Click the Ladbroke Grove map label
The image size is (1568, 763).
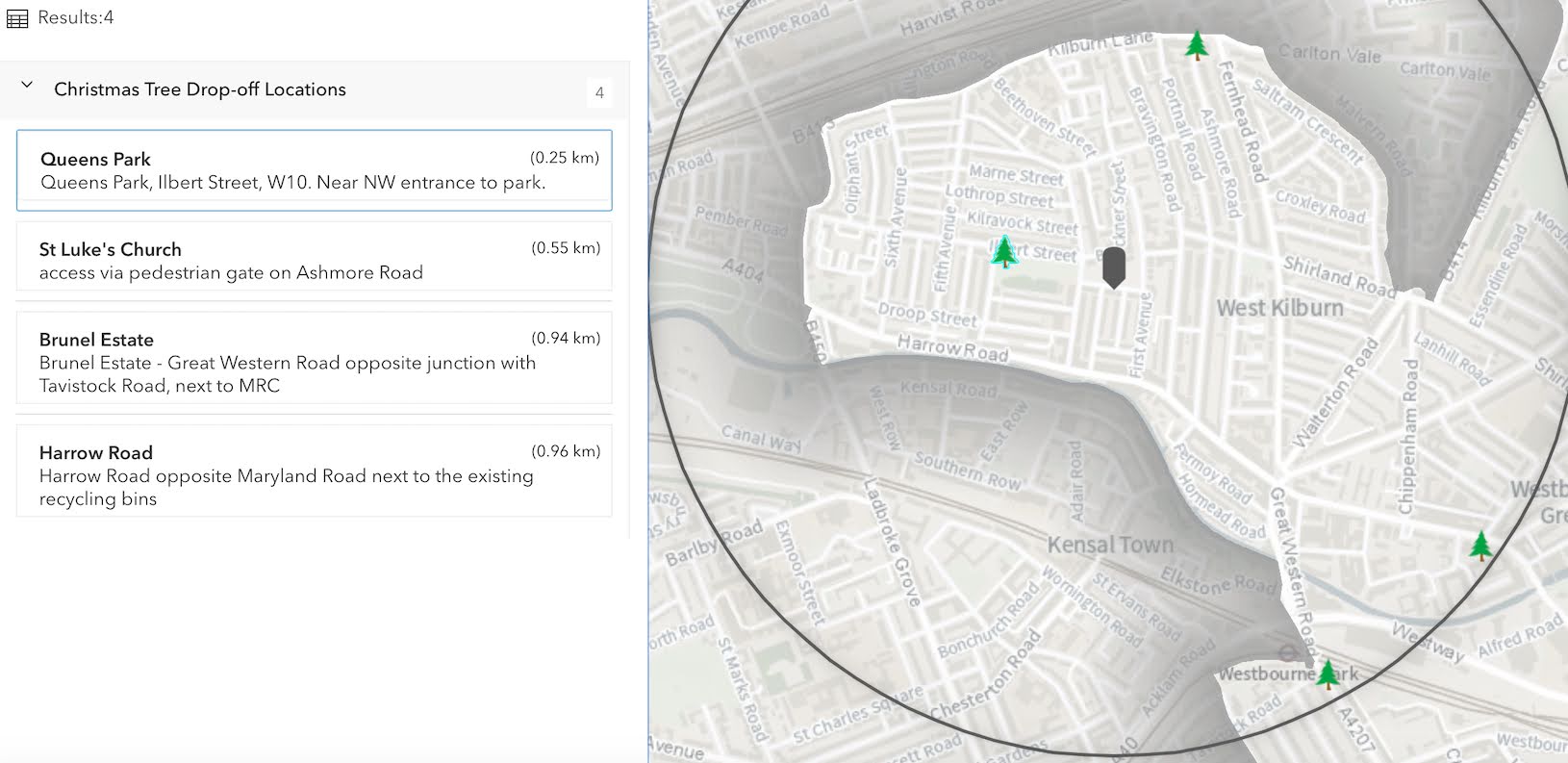point(892,544)
